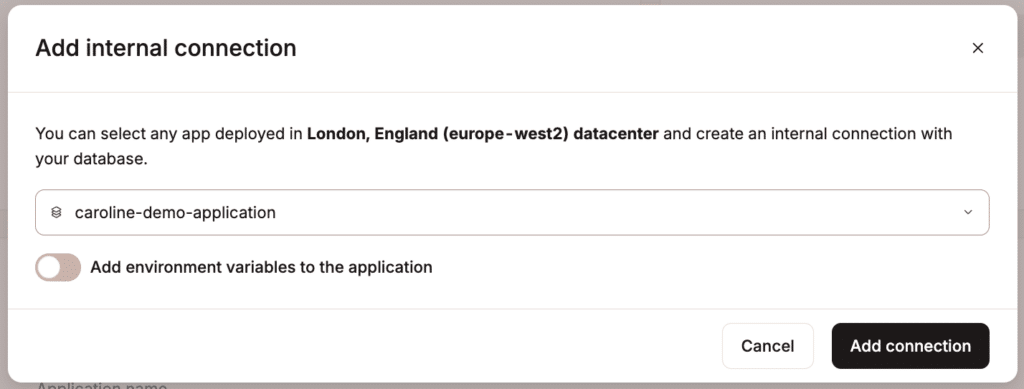Open the caroline-demo-application dropdown
This screenshot has width=1024, height=389.
coord(512,212)
